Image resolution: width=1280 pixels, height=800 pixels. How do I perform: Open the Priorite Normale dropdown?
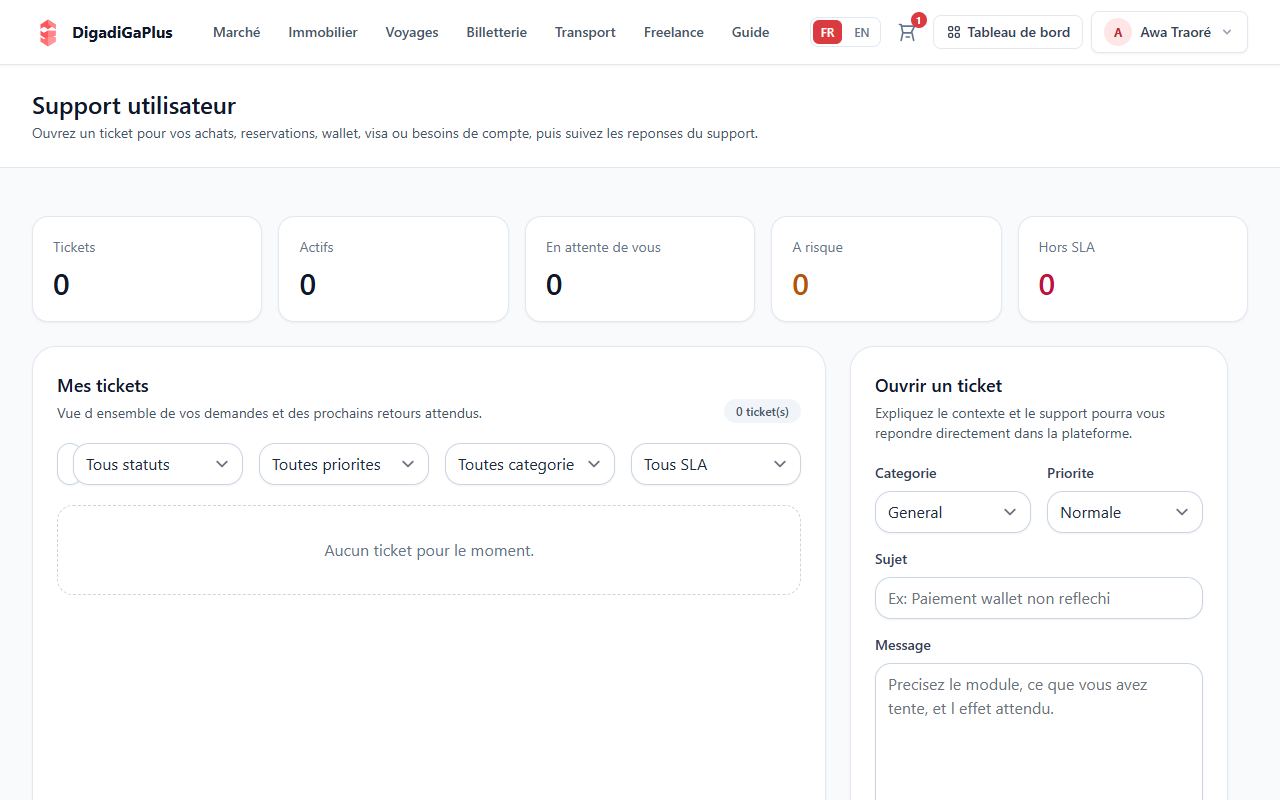tap(1125, 512)
